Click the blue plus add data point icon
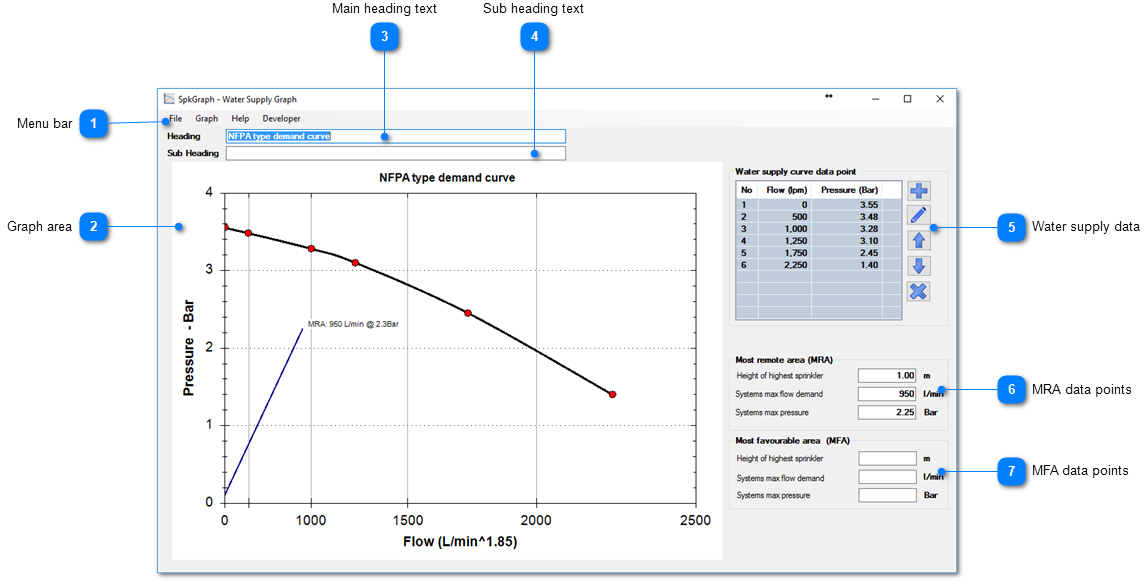This screenshot has width=1145, height=583. pyautogui.click(x=918, y=190)
